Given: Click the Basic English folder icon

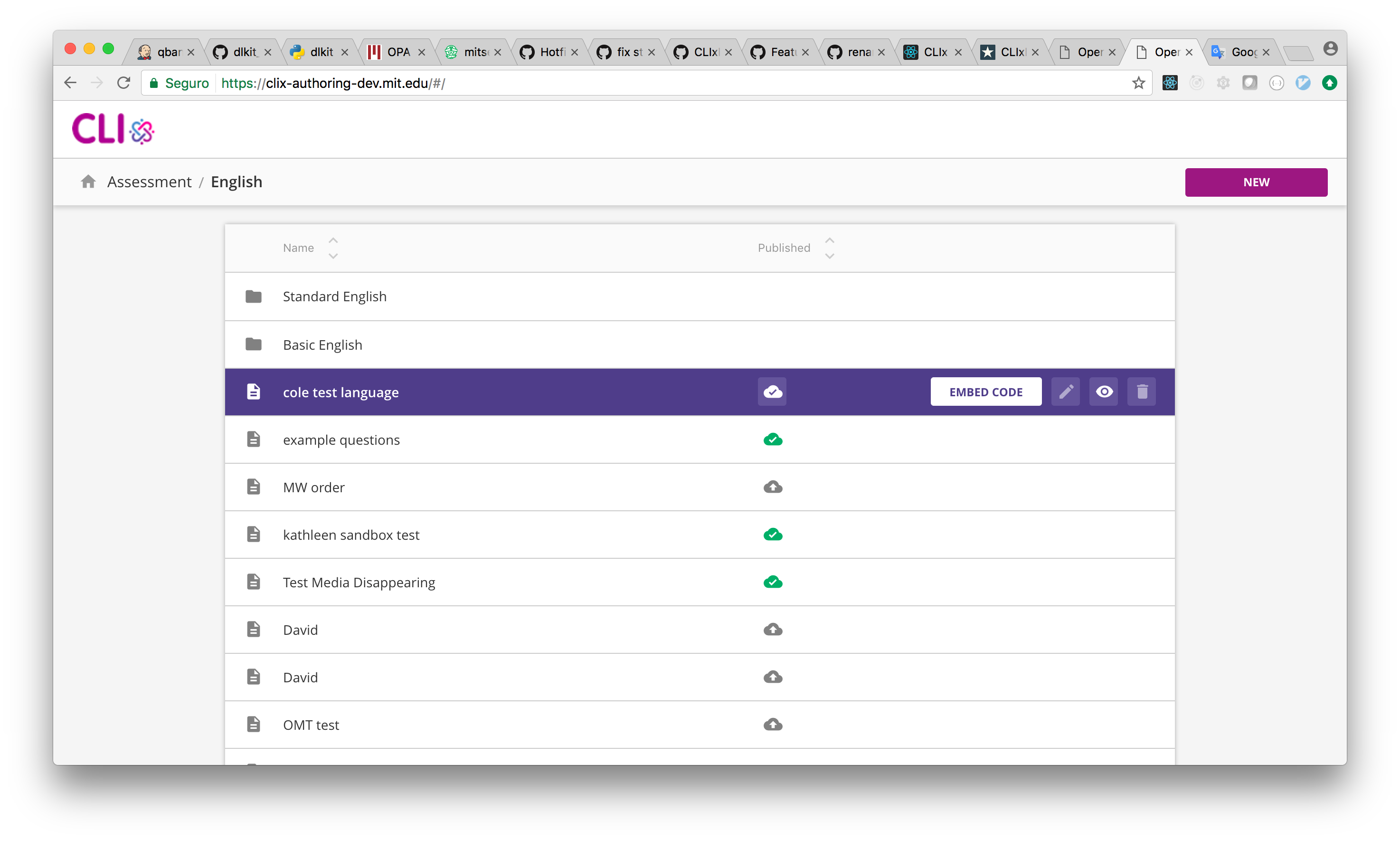Looking at the screenshot, I should tap(253, 344).
